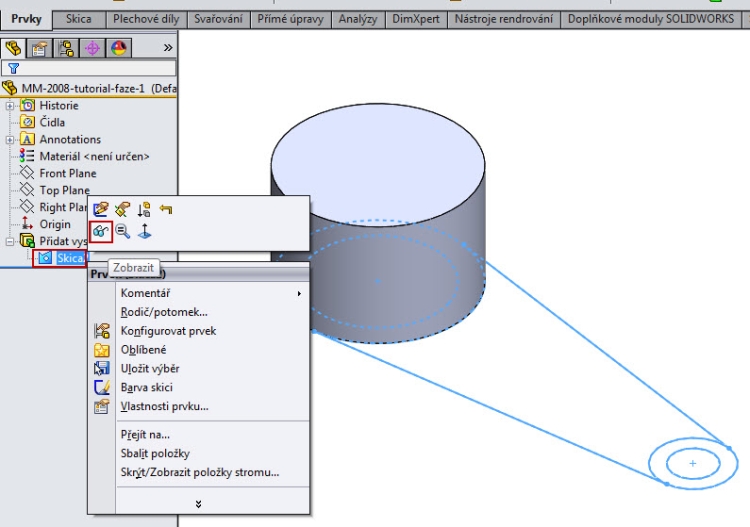The image size is (750, 527).
Task: Click the Annotations folder icon
Action: point(28,139)
